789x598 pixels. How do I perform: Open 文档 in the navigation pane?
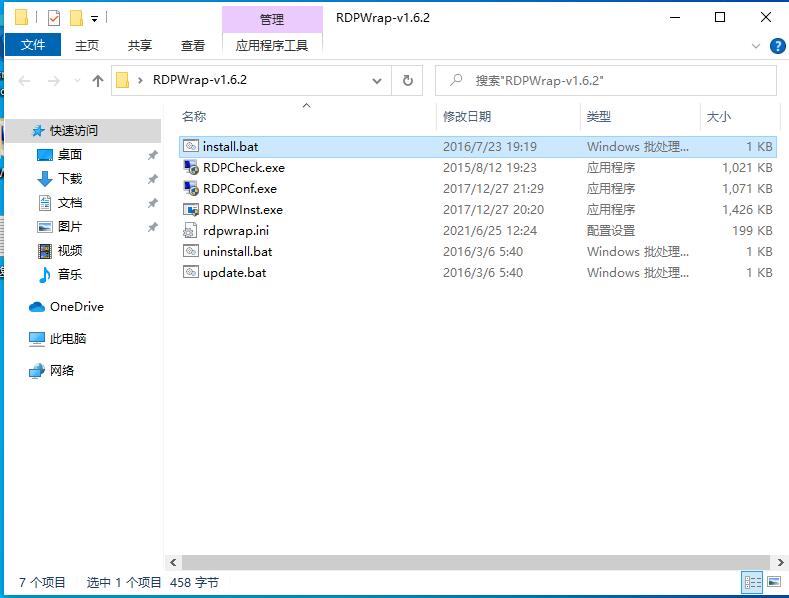pyautogui.click(x=69, y=203)
